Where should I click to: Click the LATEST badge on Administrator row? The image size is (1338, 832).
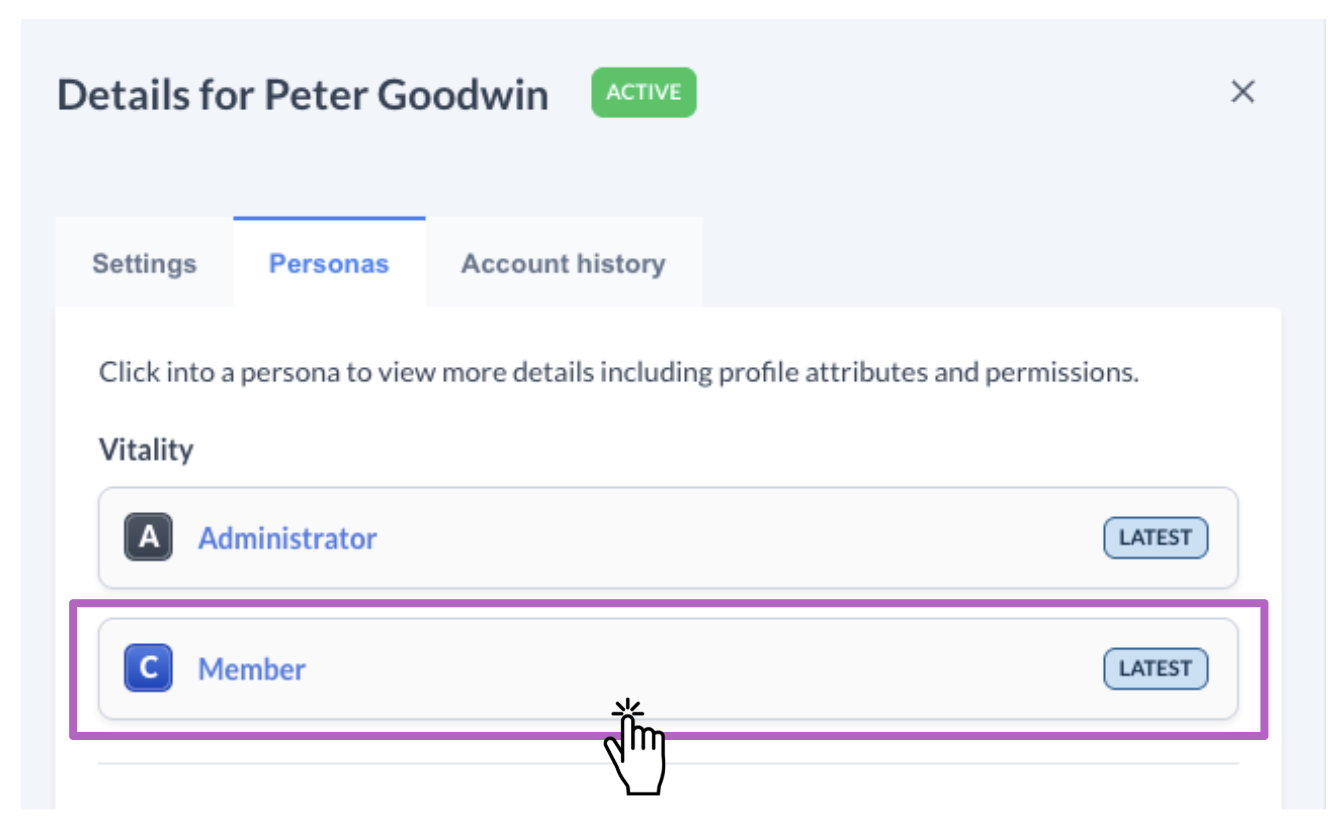[x=1155, y=538]
